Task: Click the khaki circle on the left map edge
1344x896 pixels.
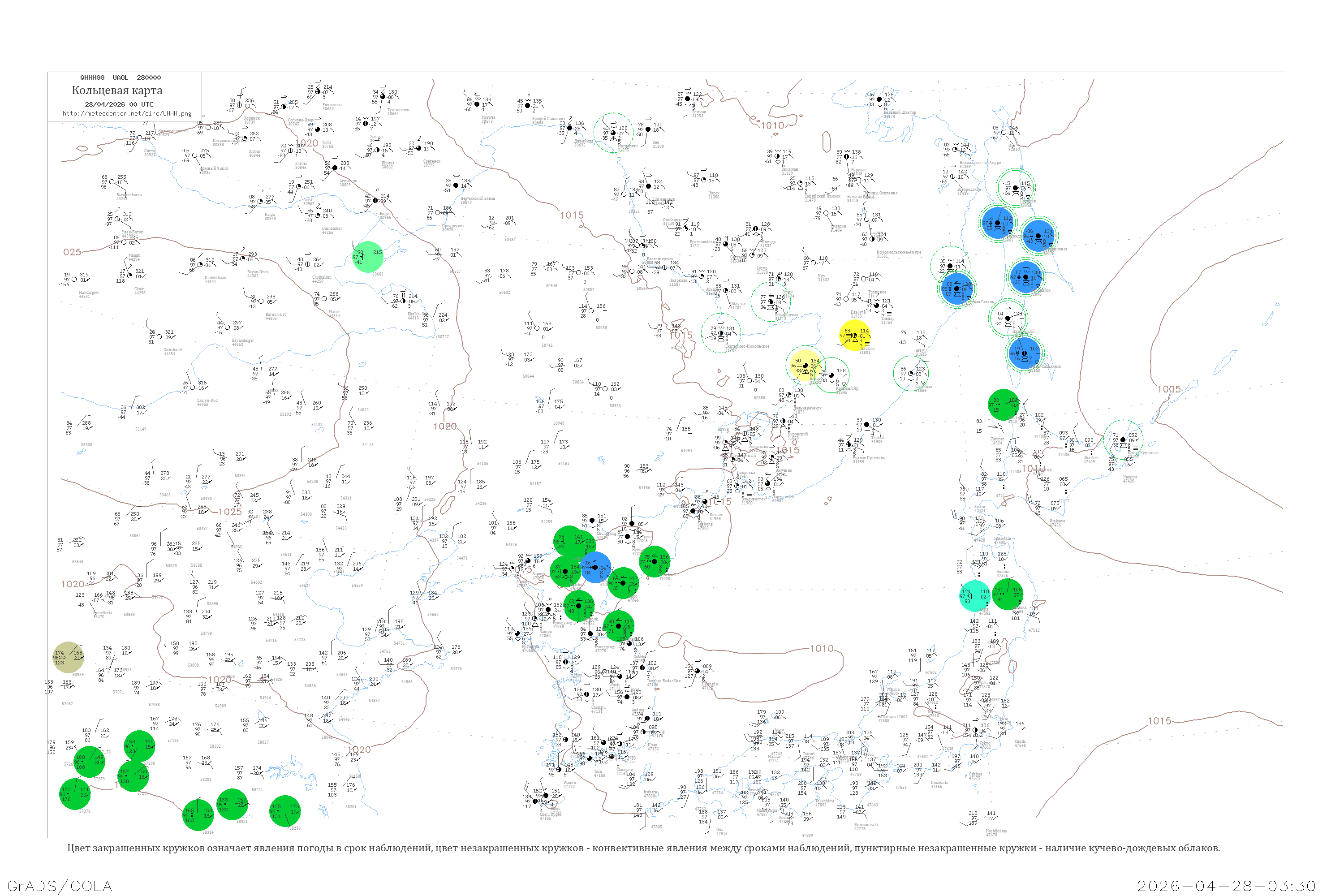Action: click(68, 657)
